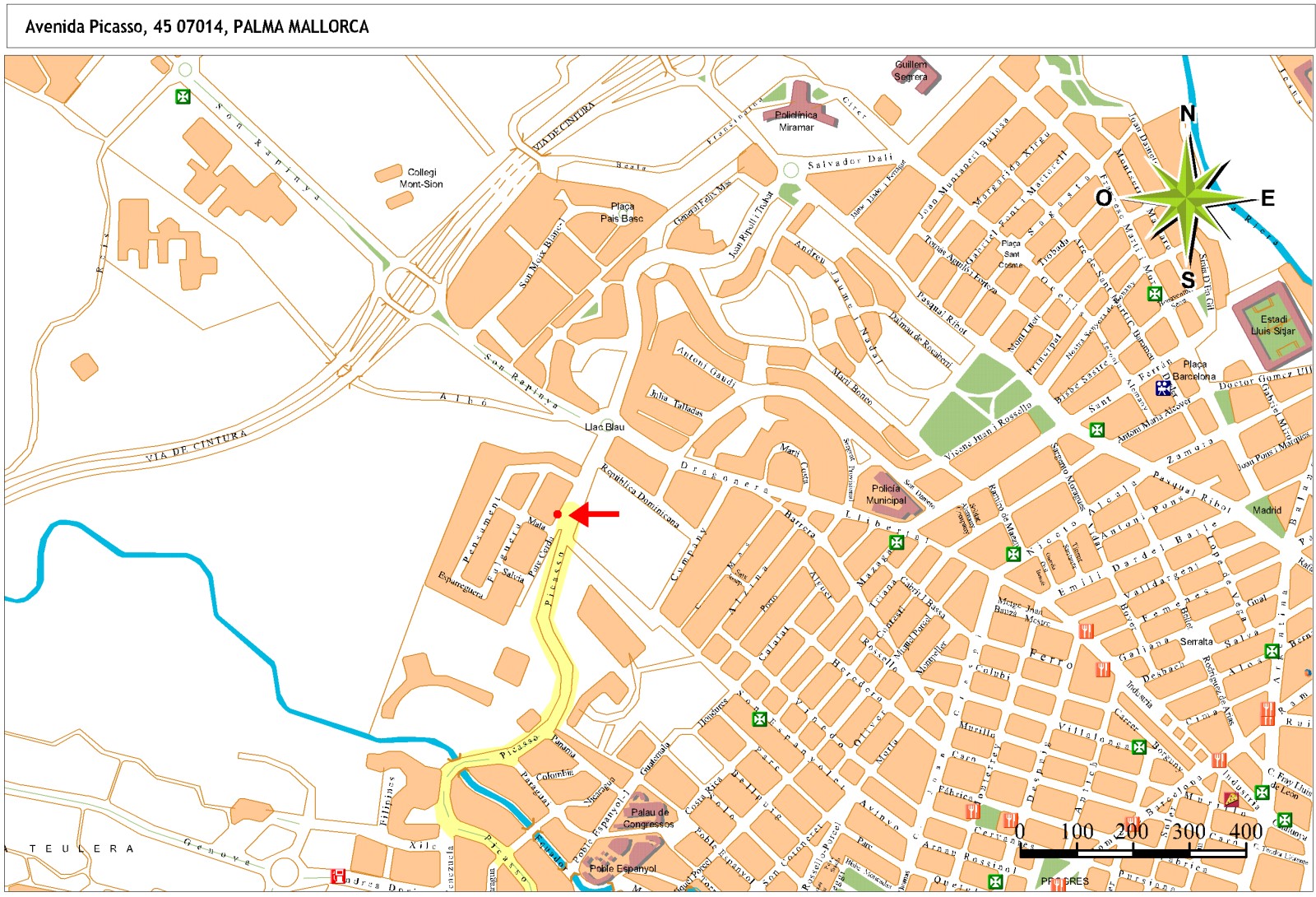Click the pharmacy icon near Honduras street
Image resolution: width=1316 pixels, height=897 pixels.
(x=759, y=719)
